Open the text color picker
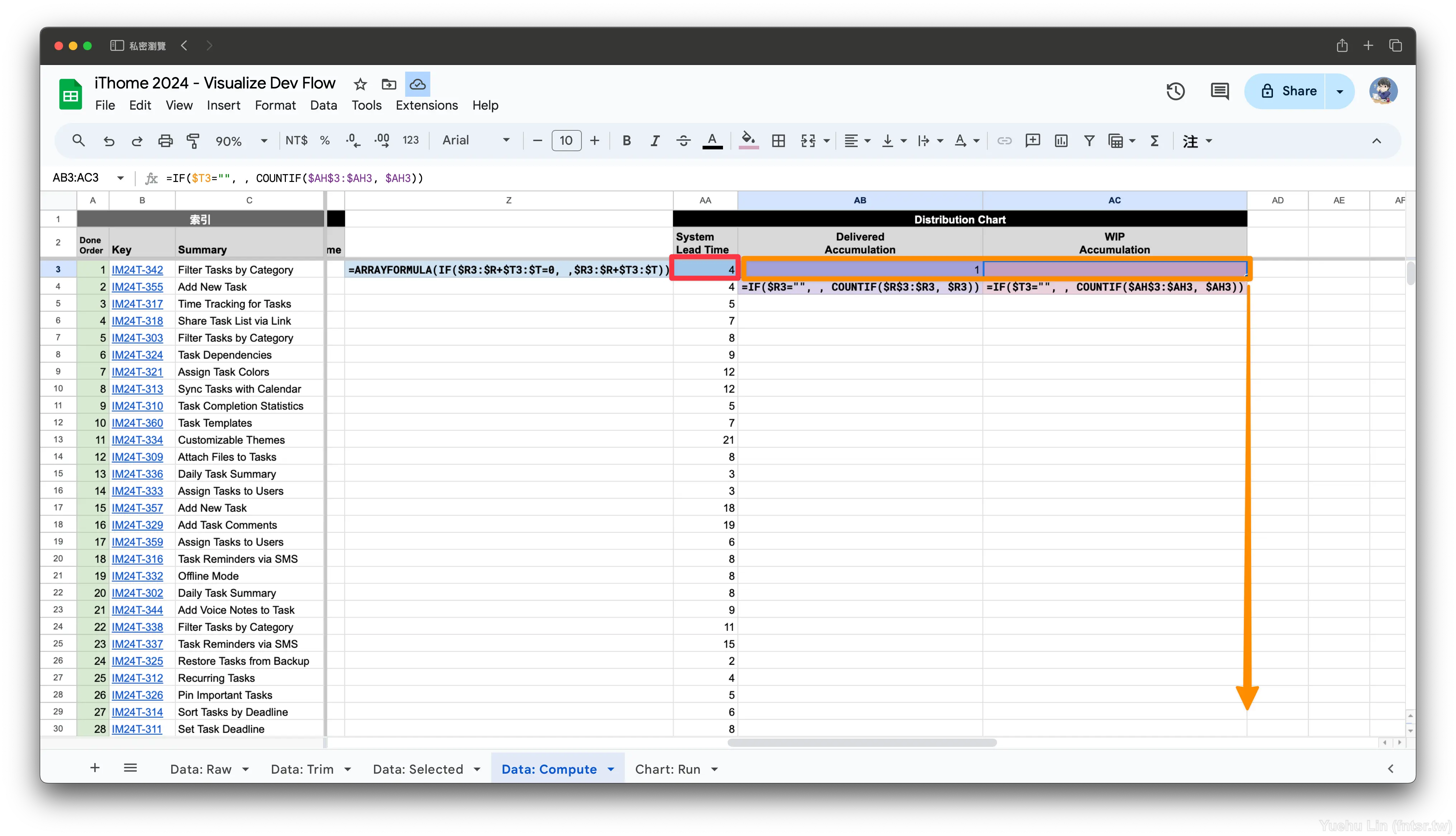 point(713,141)
